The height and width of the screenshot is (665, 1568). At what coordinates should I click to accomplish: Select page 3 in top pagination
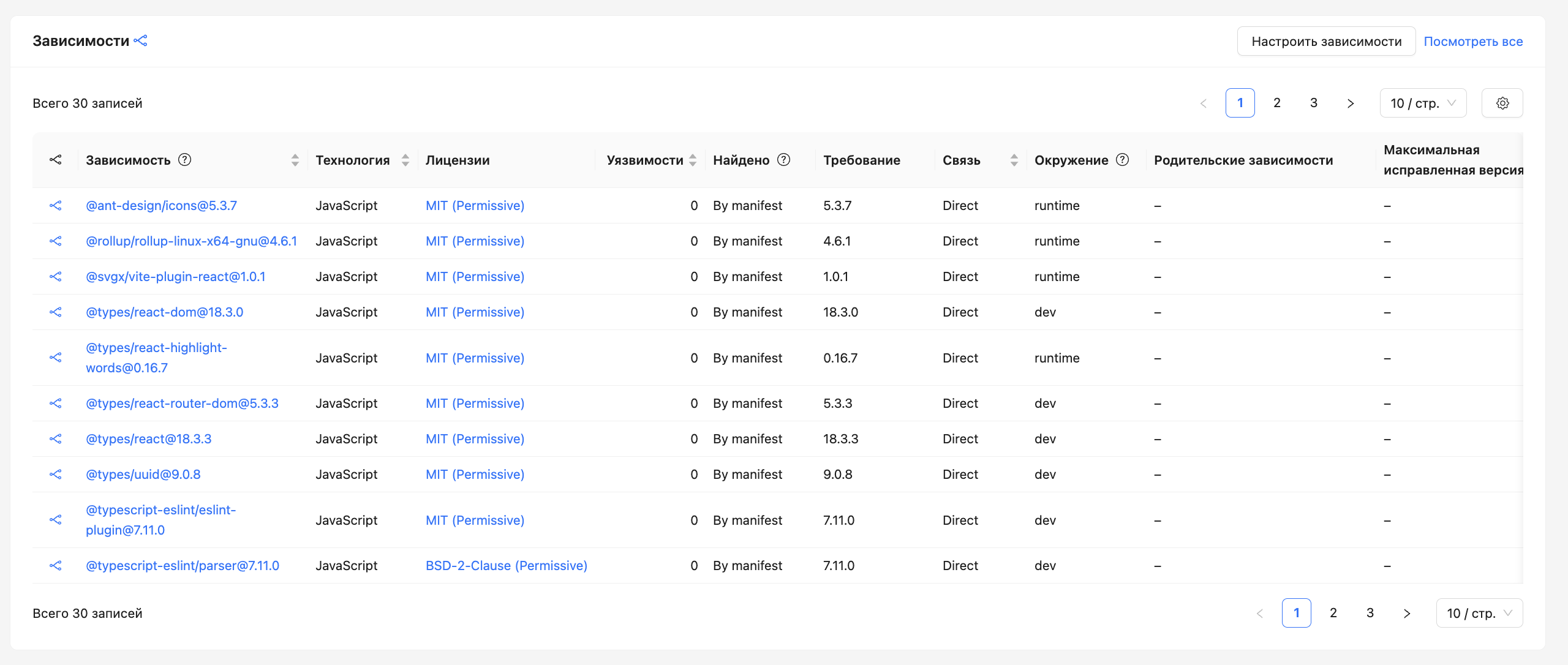1314,103
